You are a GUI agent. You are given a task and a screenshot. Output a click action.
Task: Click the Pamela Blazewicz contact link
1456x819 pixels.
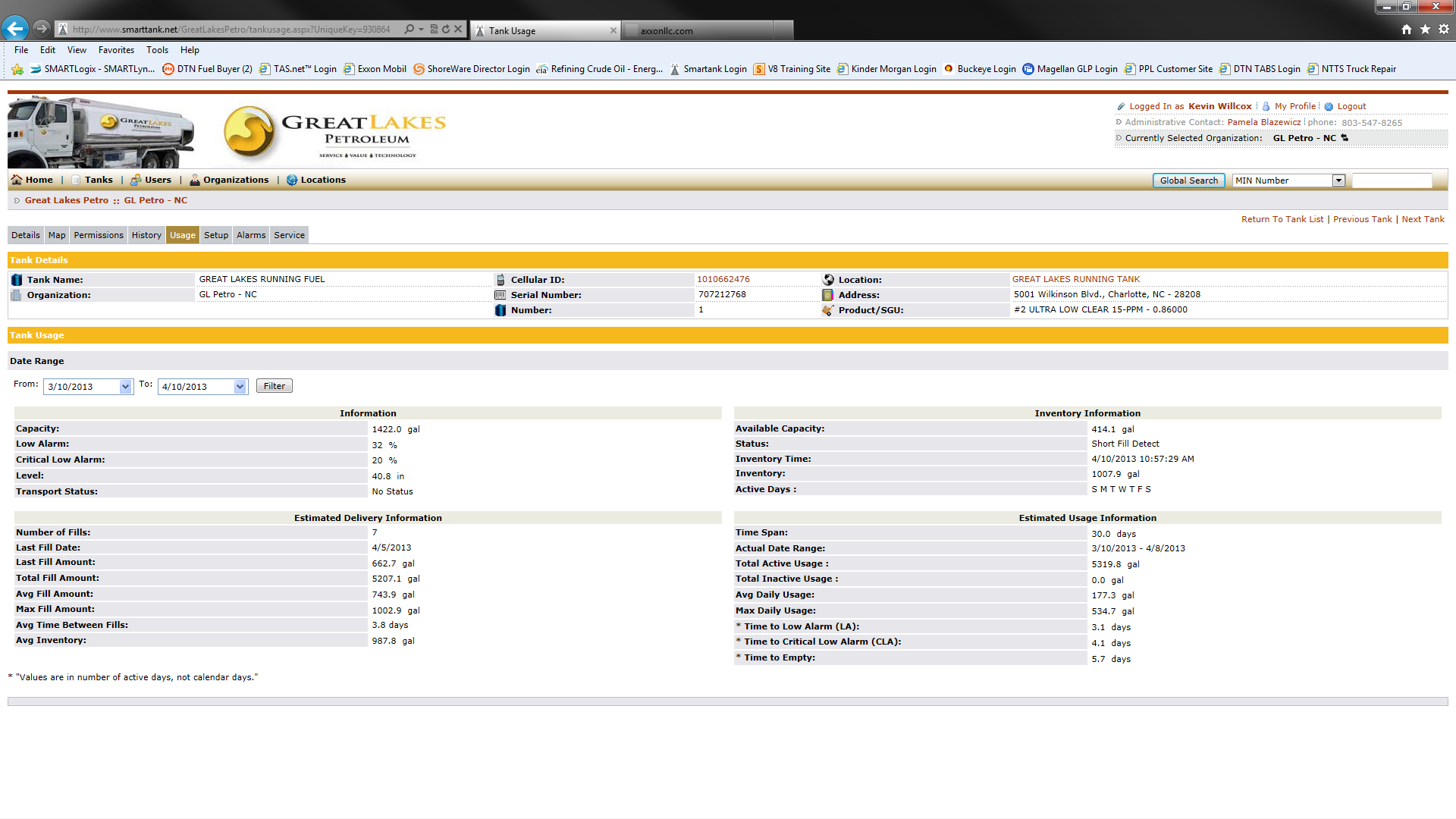pos(1264,122)
